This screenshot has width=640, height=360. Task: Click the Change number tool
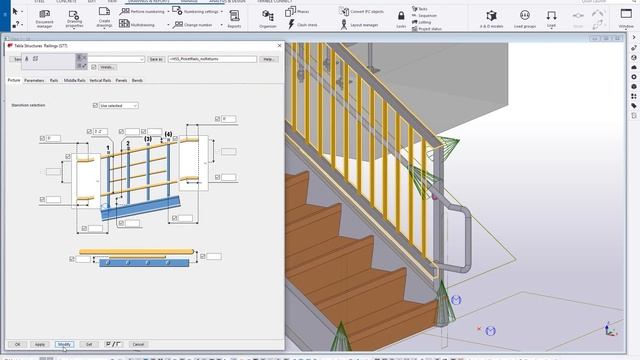tap(193, 25)
